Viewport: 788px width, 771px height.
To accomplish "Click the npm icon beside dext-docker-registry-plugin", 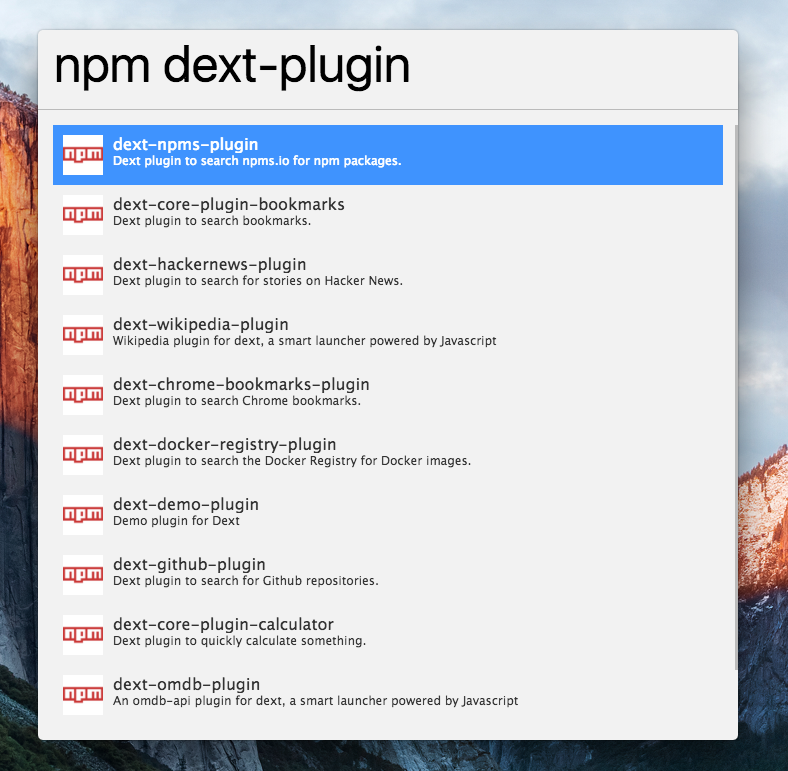I will (83, 454).
